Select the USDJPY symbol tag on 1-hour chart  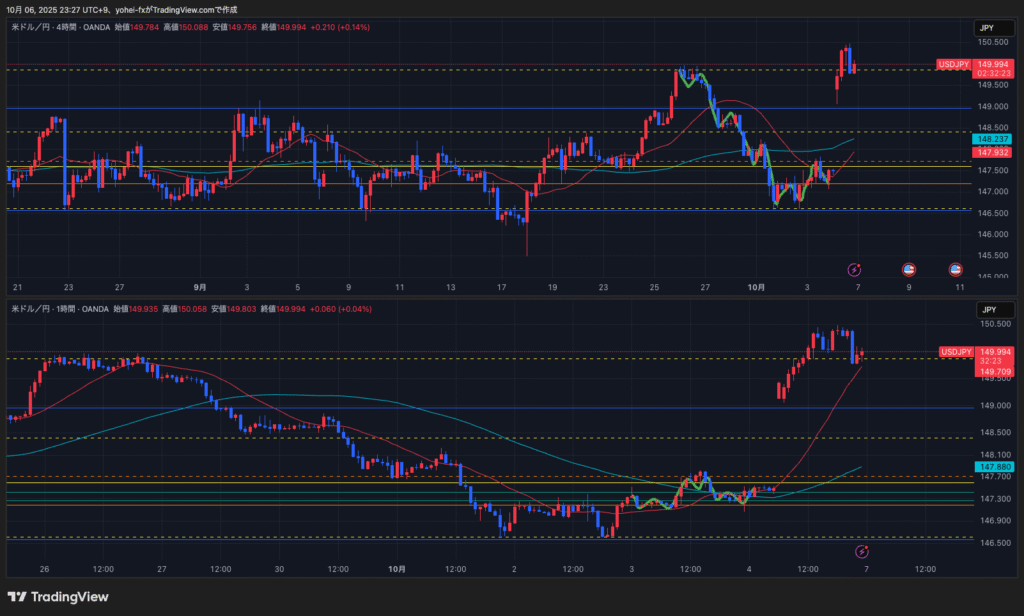955,352
